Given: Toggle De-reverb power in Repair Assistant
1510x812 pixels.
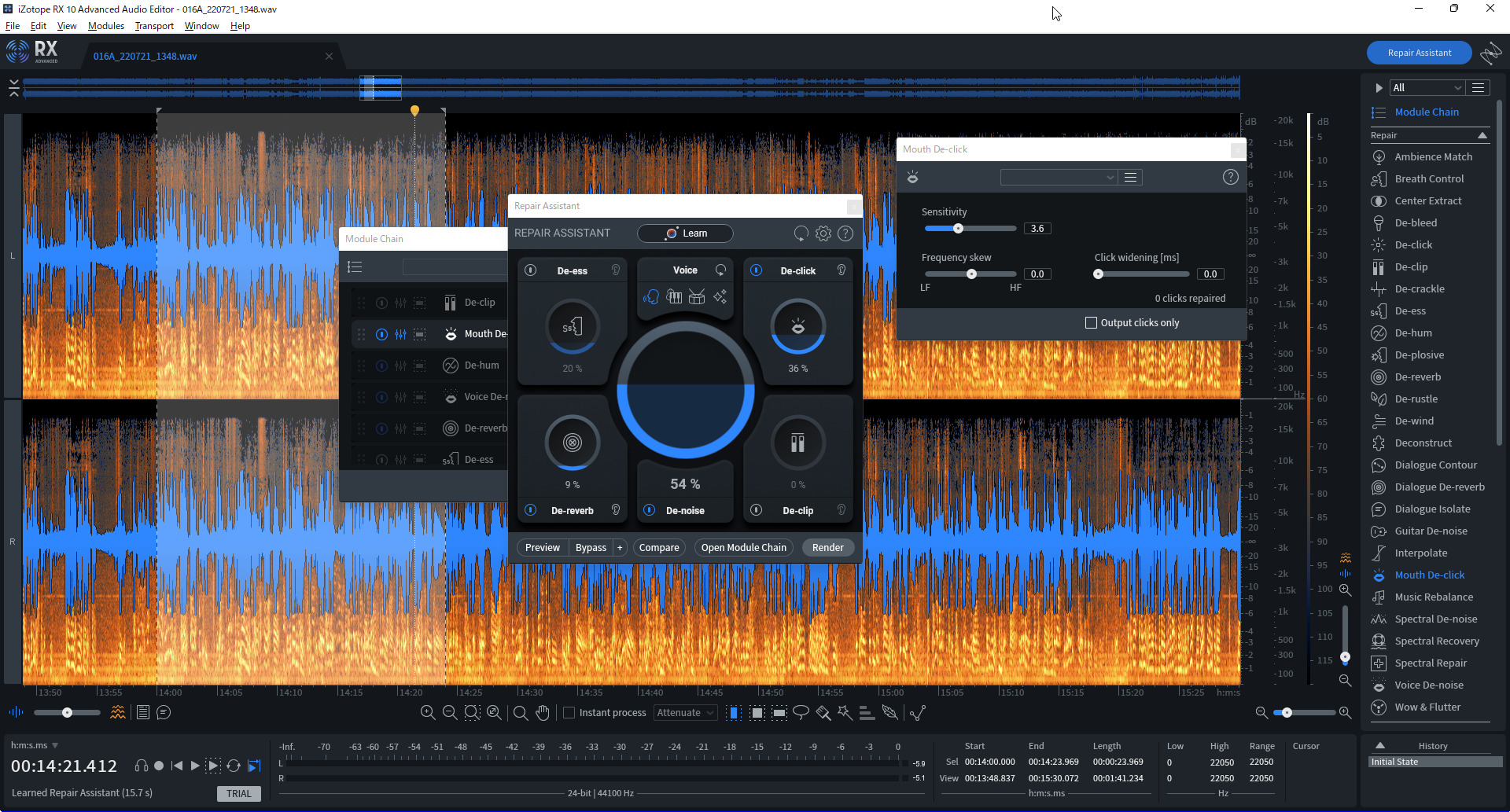Looking at the screenshot, I should [x=531, y=510].
